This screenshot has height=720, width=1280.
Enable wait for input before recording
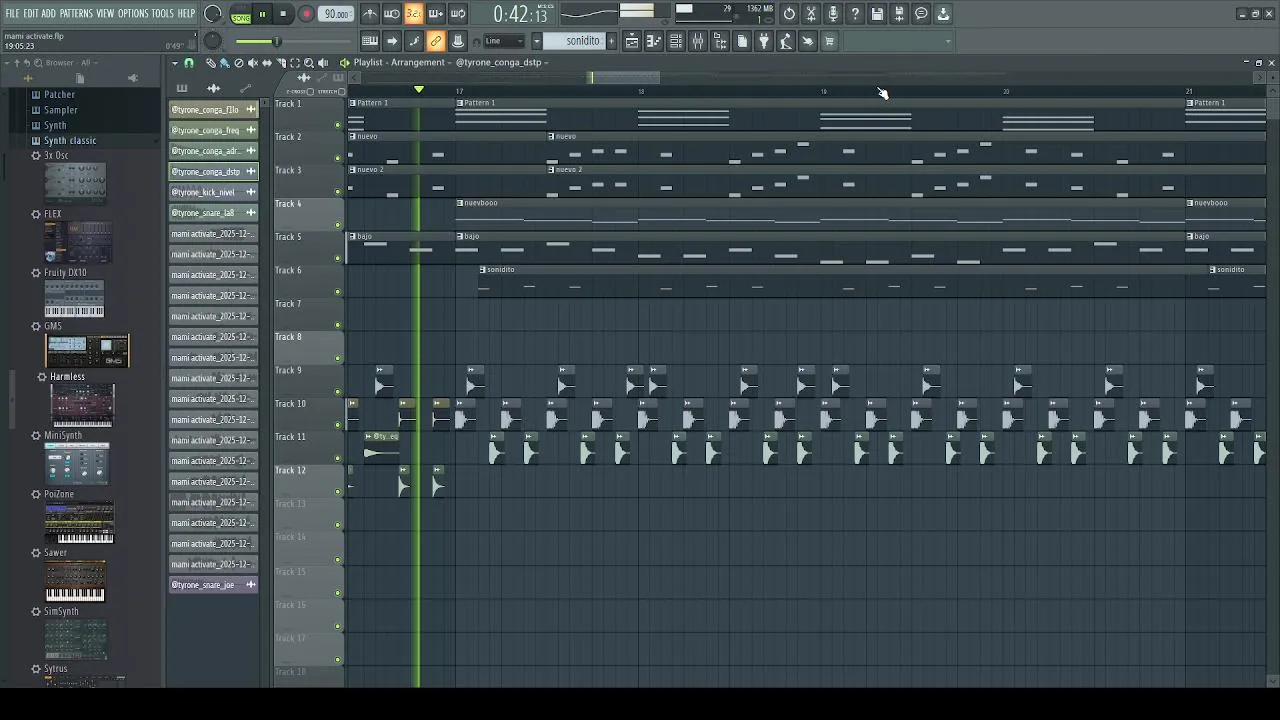[x=392, y=14]
